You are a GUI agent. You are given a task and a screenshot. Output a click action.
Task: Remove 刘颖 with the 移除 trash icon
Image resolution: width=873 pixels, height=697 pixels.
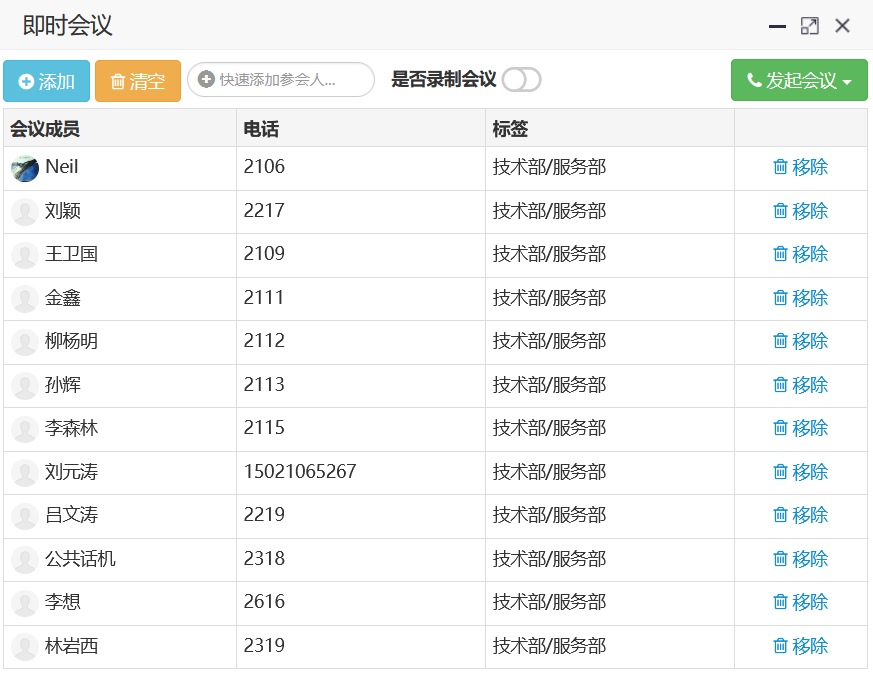tap(780, 210)
